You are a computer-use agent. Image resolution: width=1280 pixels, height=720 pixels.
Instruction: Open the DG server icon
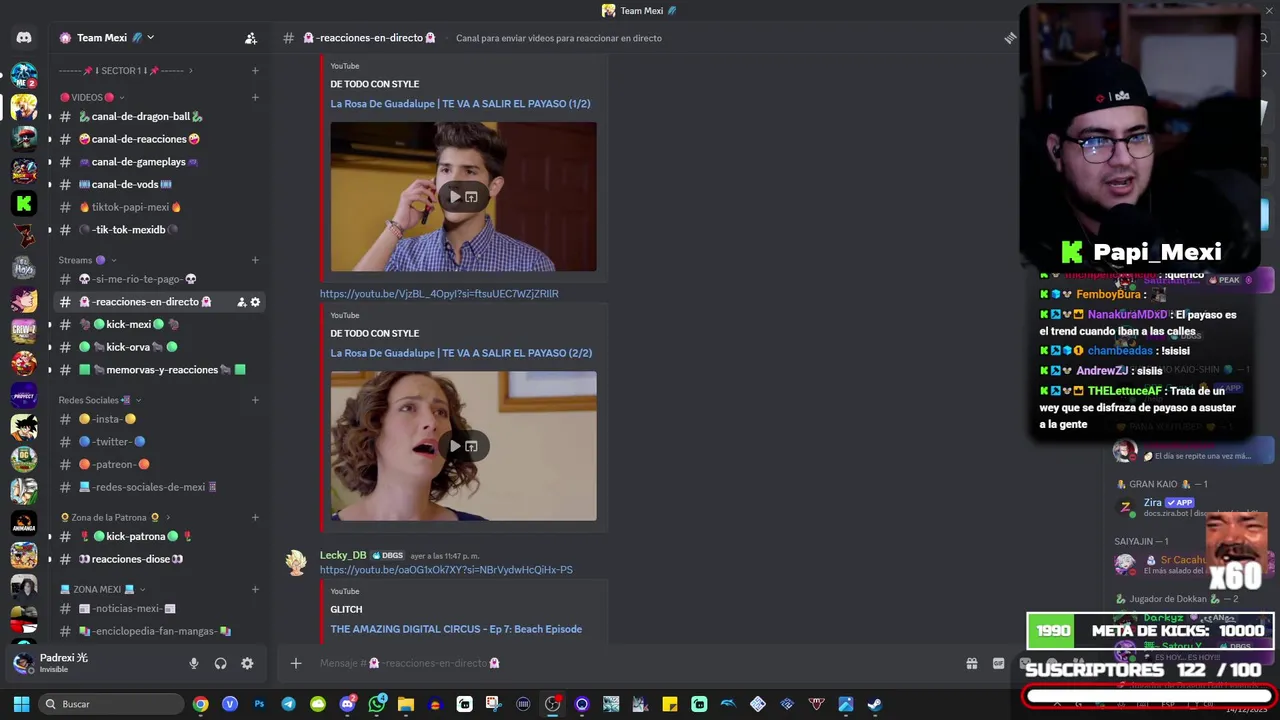(24, 459)
